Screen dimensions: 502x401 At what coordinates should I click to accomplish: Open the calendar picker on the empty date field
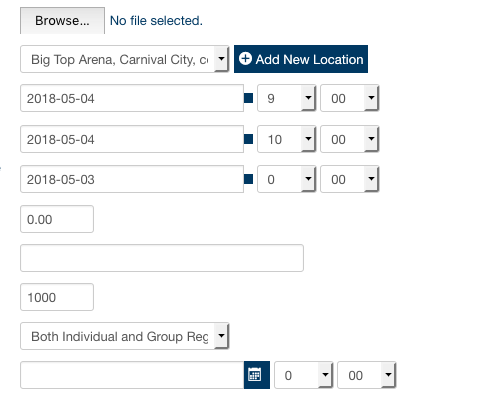coord(257,375)
